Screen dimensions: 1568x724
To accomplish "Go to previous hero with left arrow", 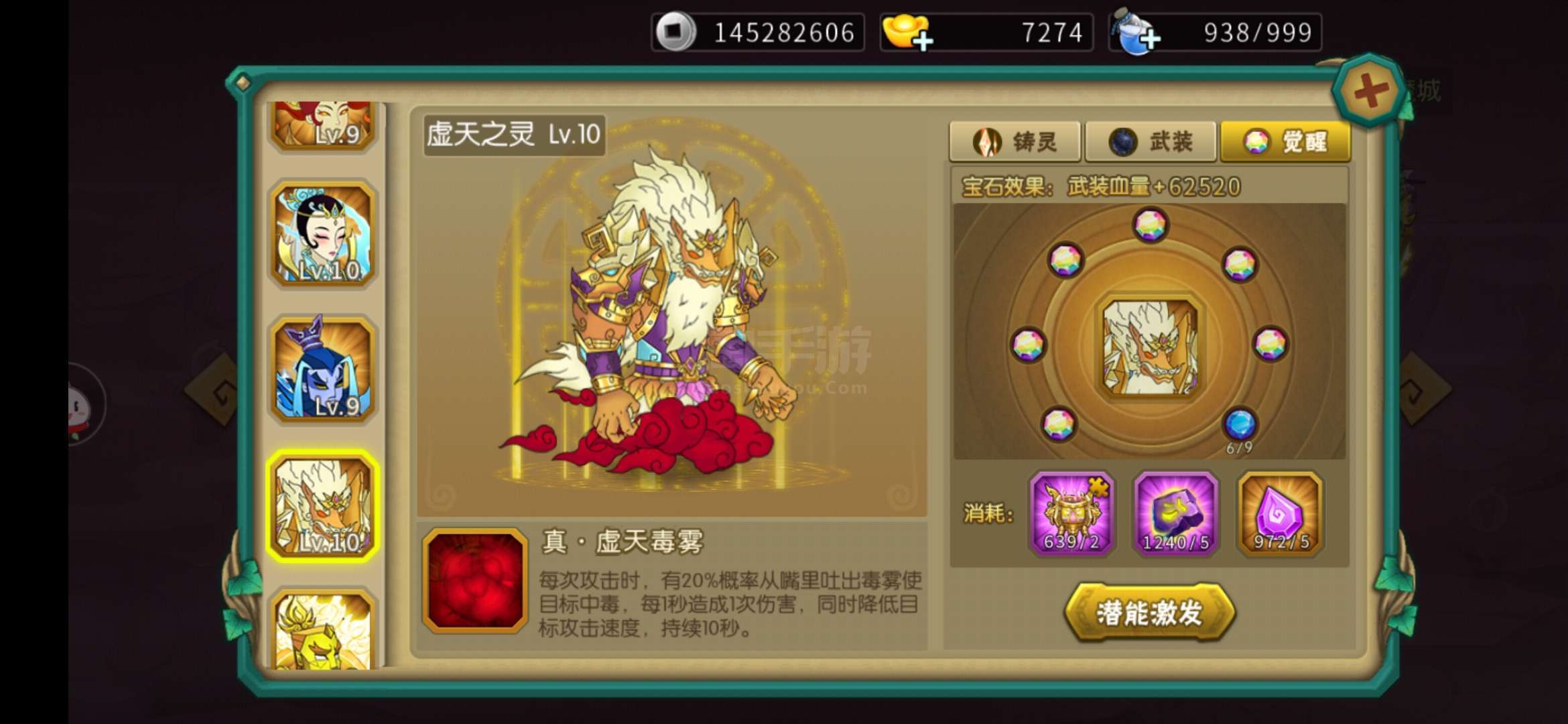I will coord(212,388).
